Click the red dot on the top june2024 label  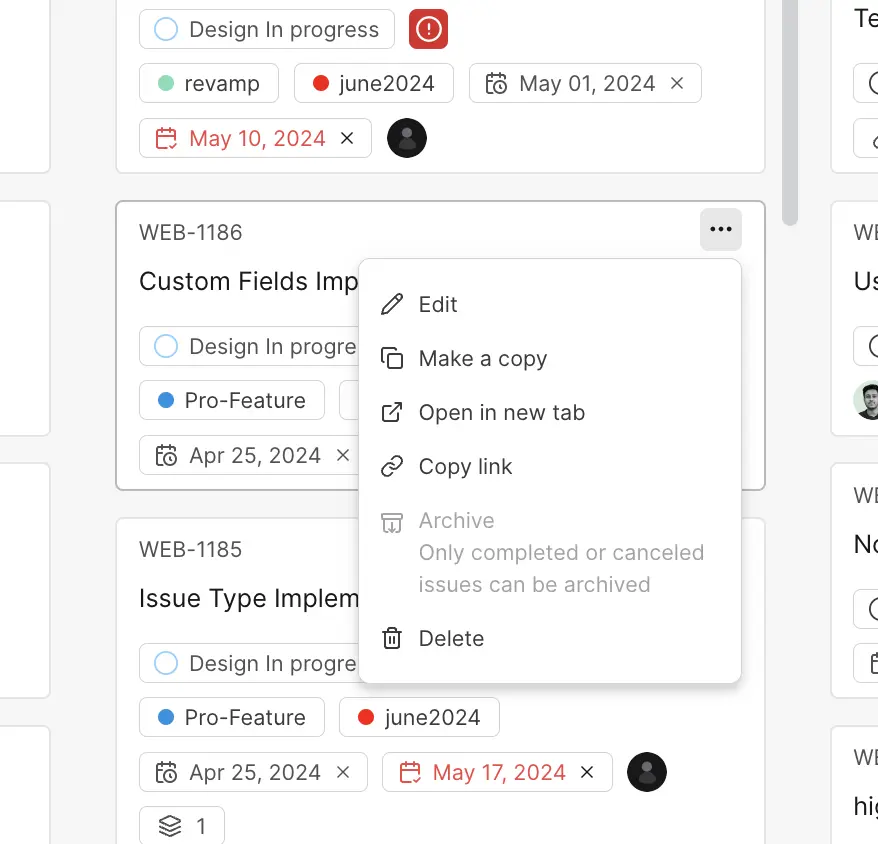pos(321,83)
